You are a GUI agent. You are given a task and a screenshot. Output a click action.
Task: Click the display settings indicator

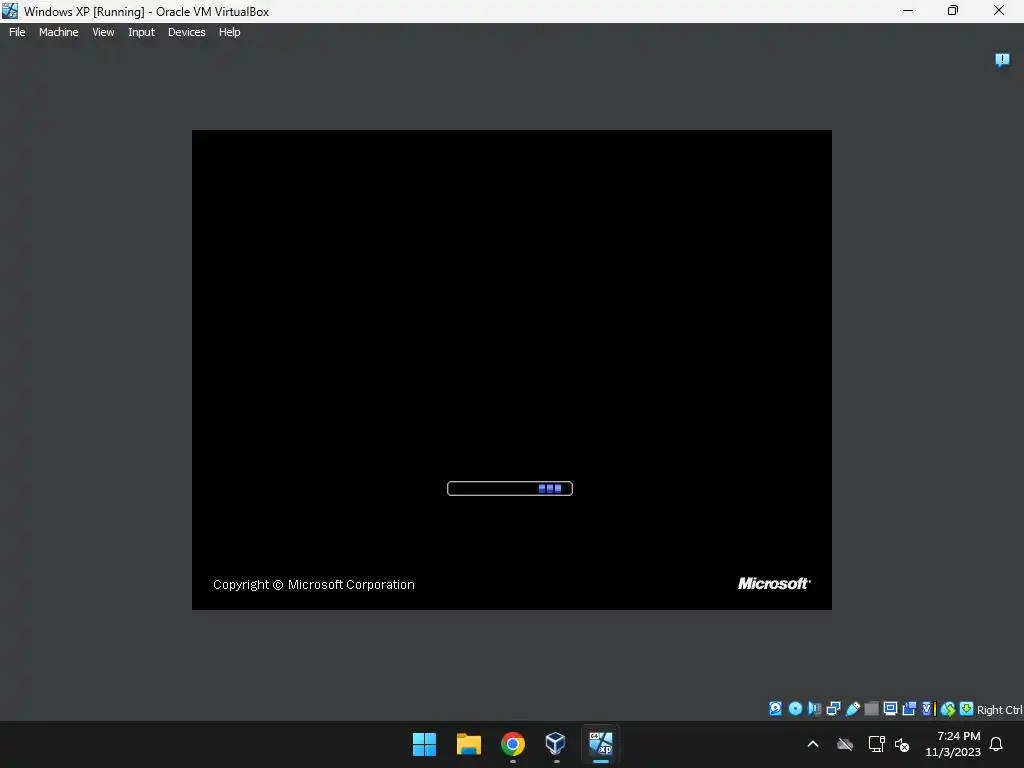pyautogui.click(x=890, y=709)
